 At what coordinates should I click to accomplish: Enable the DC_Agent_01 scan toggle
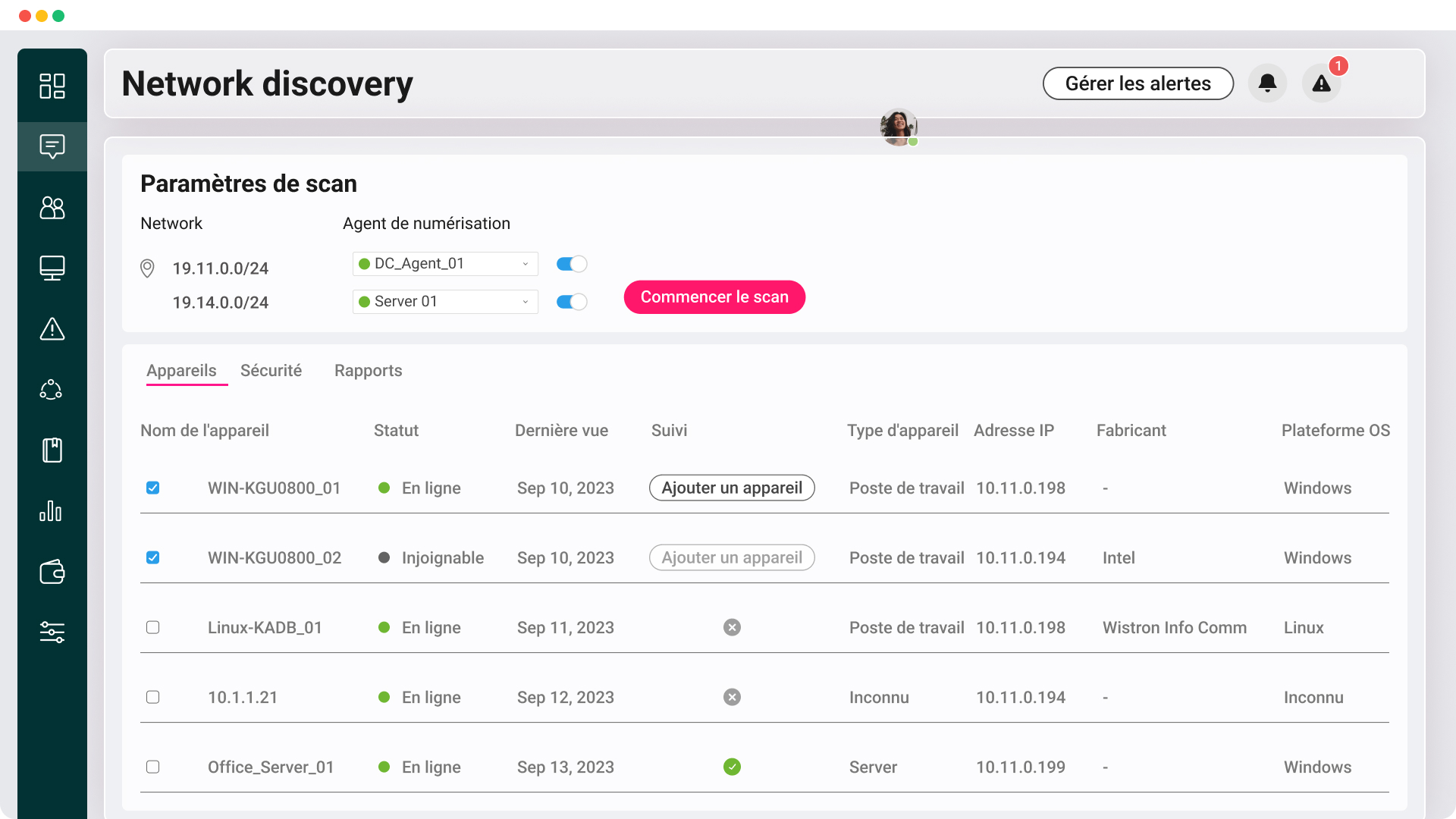pyautogui.click(x=571, y=264)
